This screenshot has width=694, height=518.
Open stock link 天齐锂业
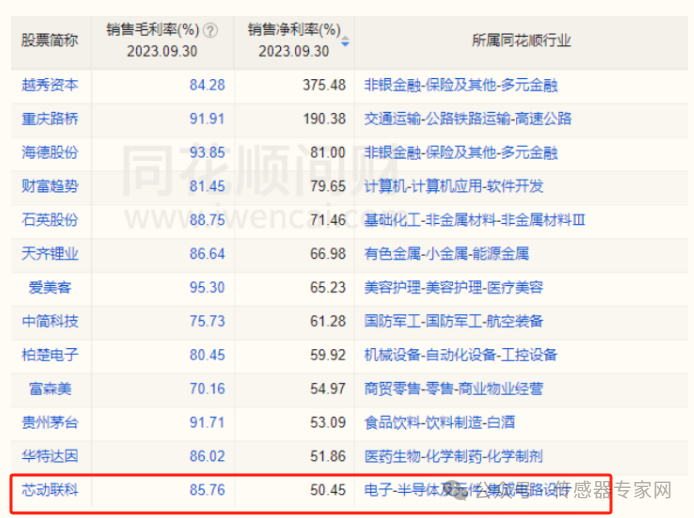click(x=50, y=254)
